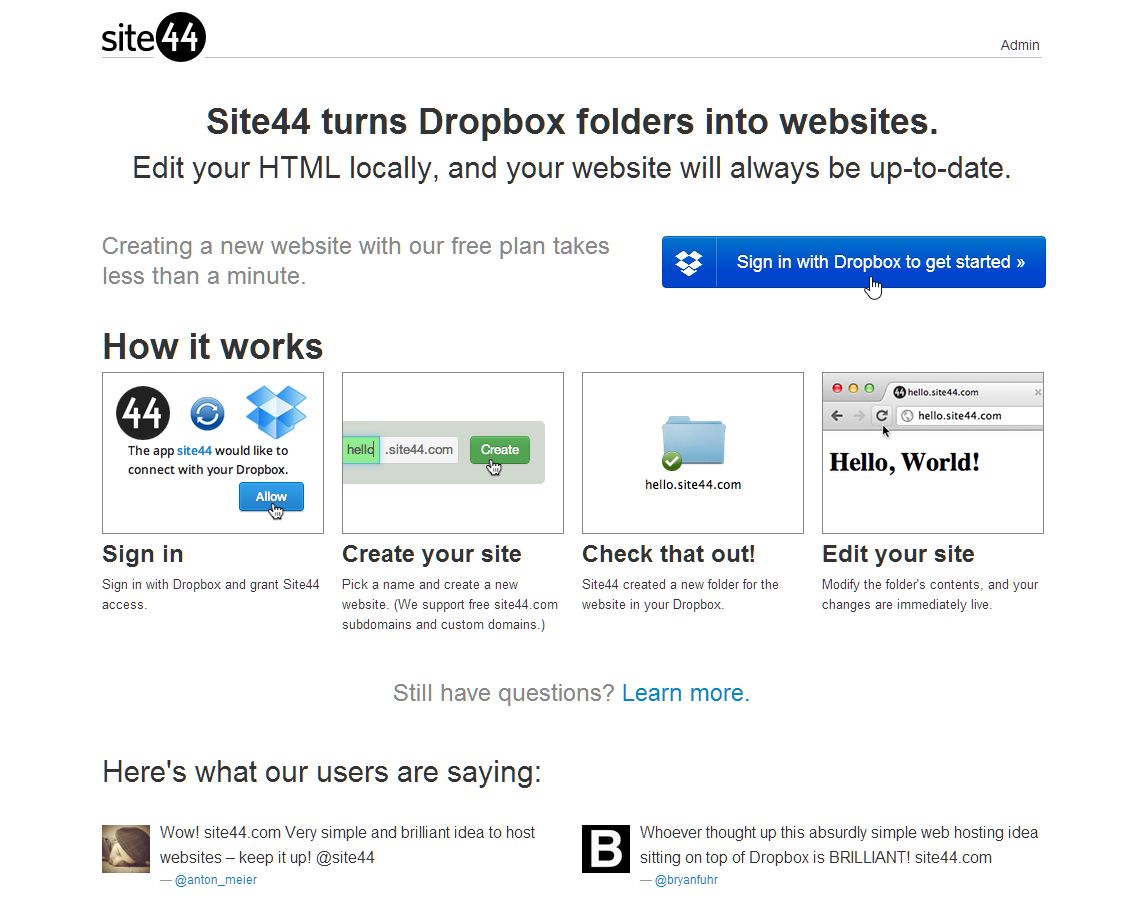The width and height of the screenshot is (1126, 901).
Task: Click the Allow button in illustration
Action: (271, 497)
